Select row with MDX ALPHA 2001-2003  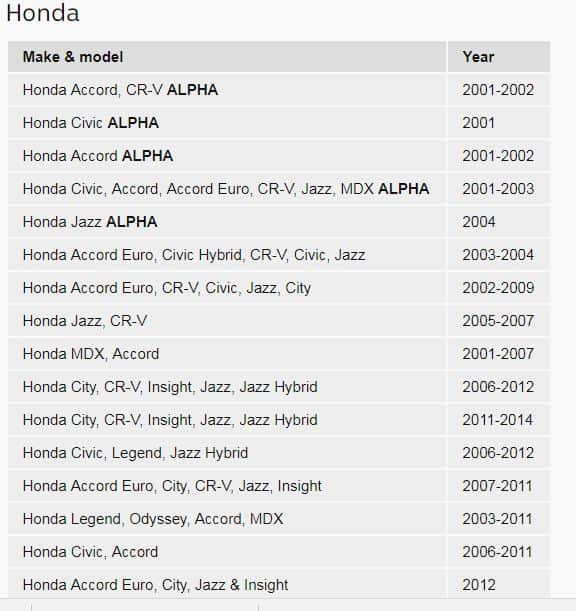pyautogui.click(x=279, y=189)
